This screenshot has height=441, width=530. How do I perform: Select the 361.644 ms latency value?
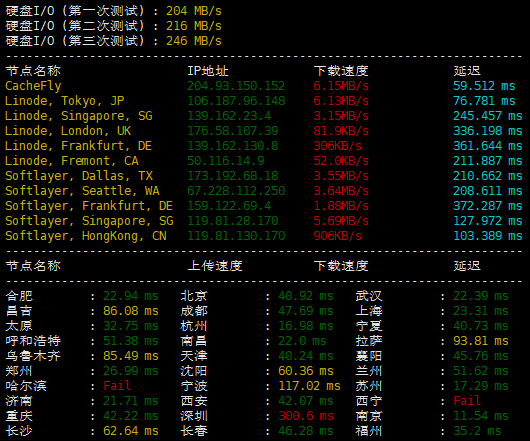tap(487, 146)
